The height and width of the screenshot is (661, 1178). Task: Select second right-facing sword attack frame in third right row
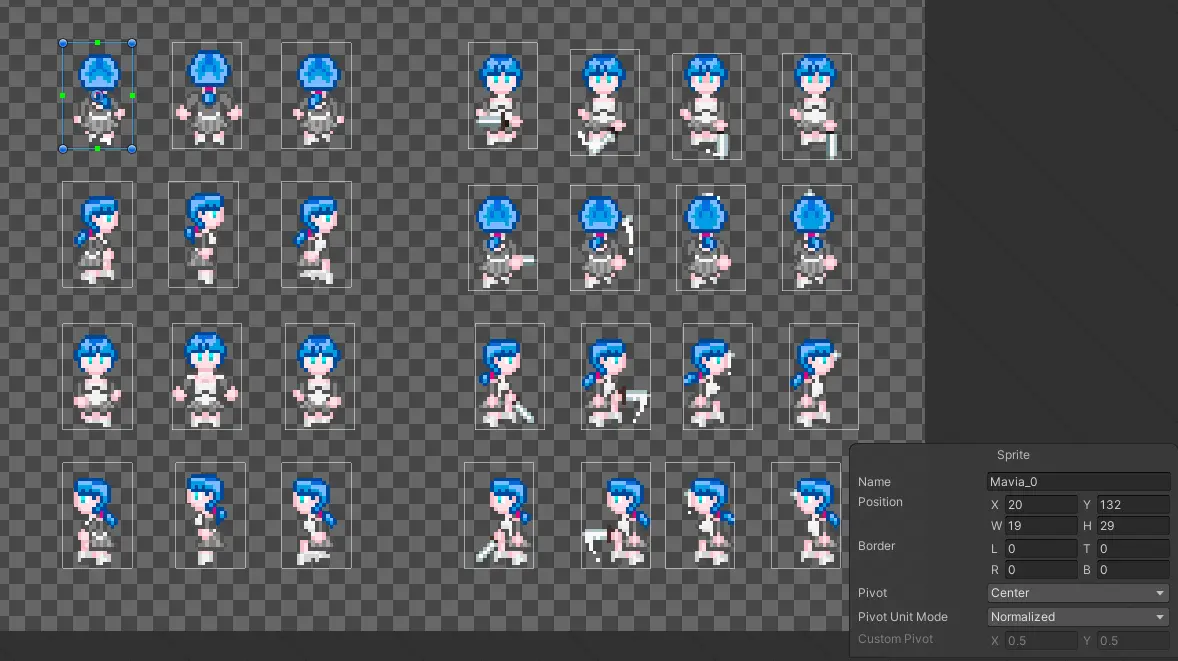pyautogui.click(x=616, y=376)
